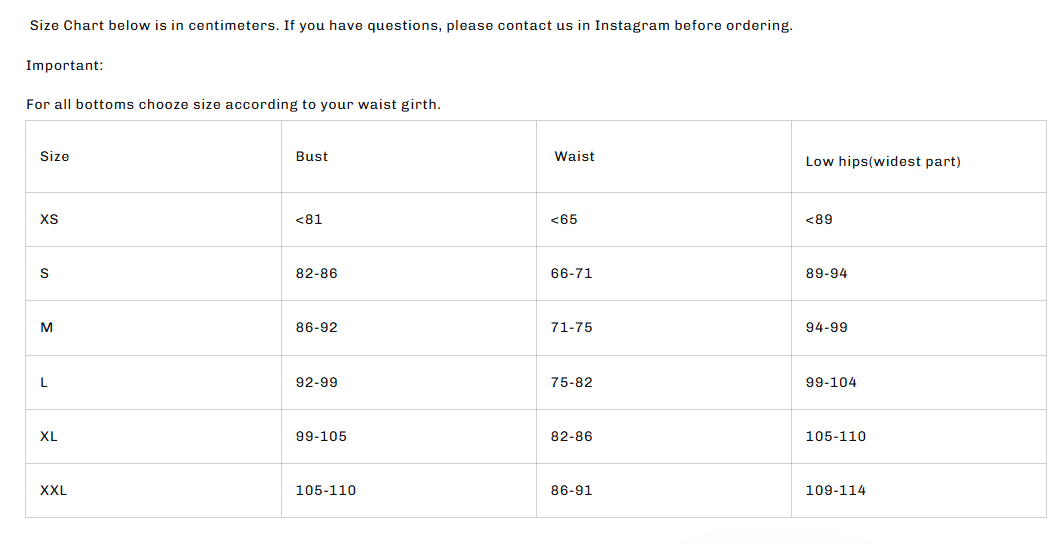Image resolution: width=1061 pixels, height=545 pixels.
Task: Click the bust value 82-86
Action: [x=317, y=273]
